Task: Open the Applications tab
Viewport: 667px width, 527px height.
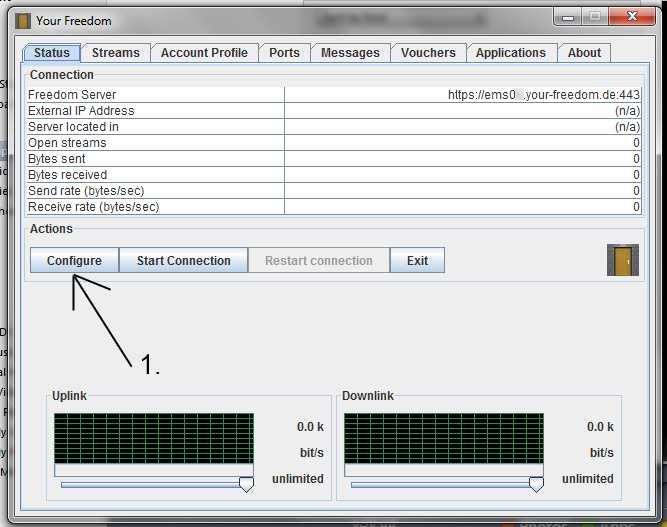Action: click(x=510, y=53)
